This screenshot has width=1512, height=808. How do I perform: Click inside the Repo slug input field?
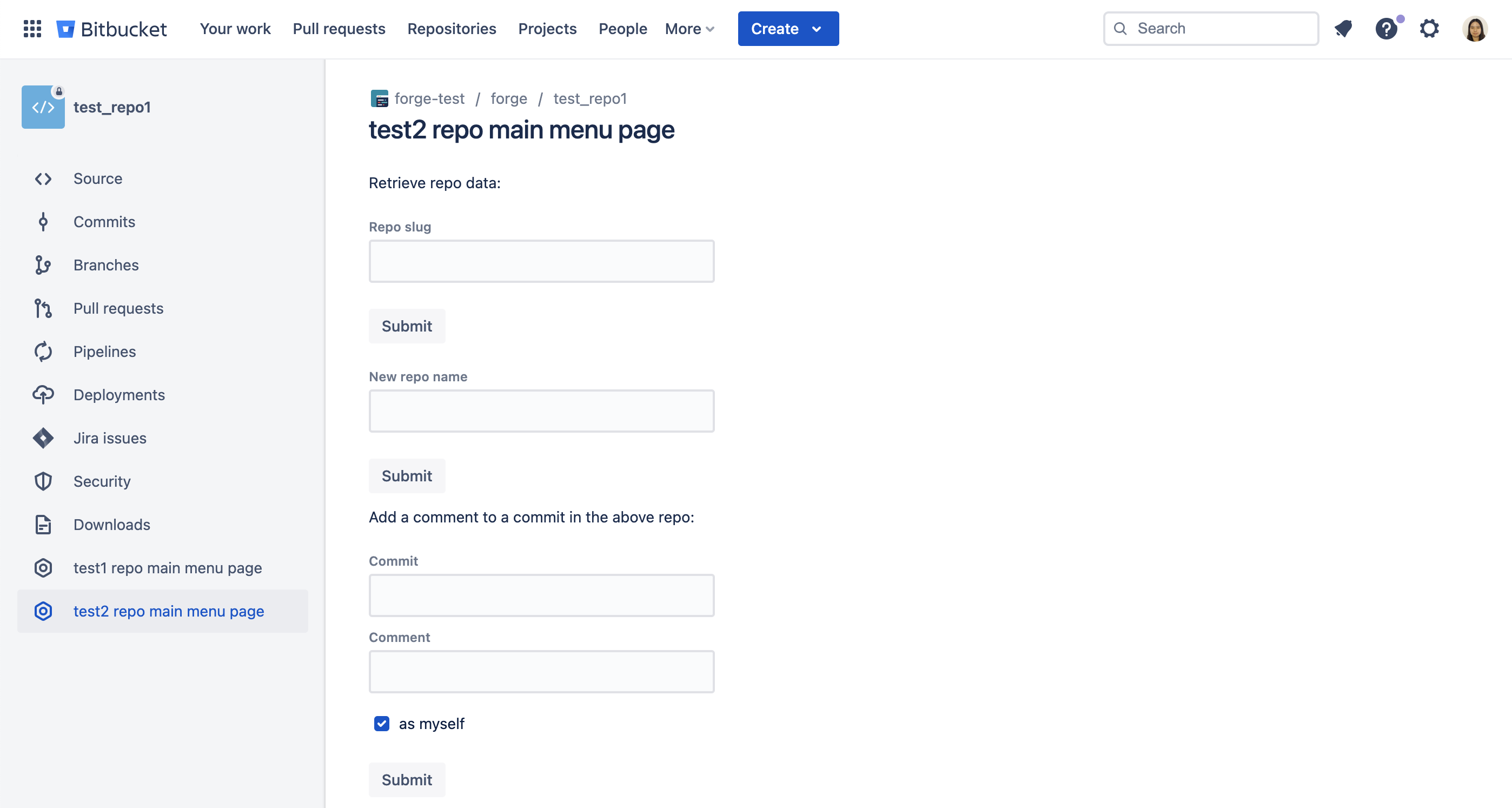click(541, 261)
